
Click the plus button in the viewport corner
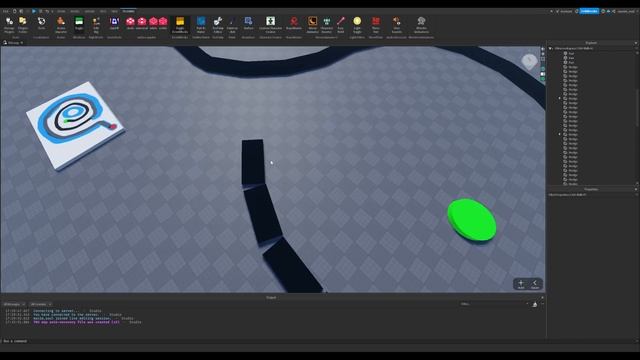click(521, 284)
